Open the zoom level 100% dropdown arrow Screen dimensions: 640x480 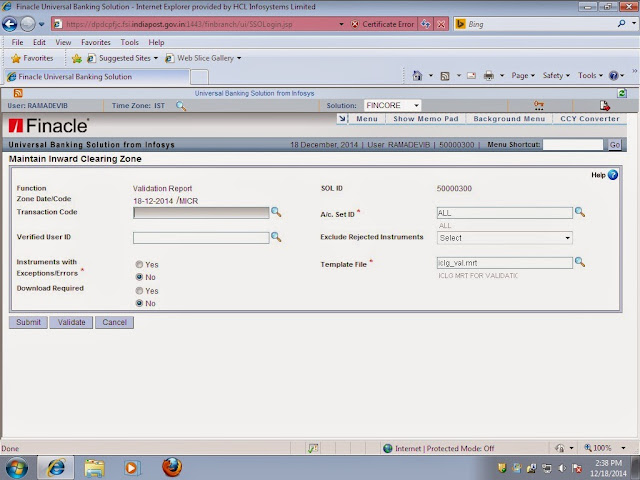[623, 448]
